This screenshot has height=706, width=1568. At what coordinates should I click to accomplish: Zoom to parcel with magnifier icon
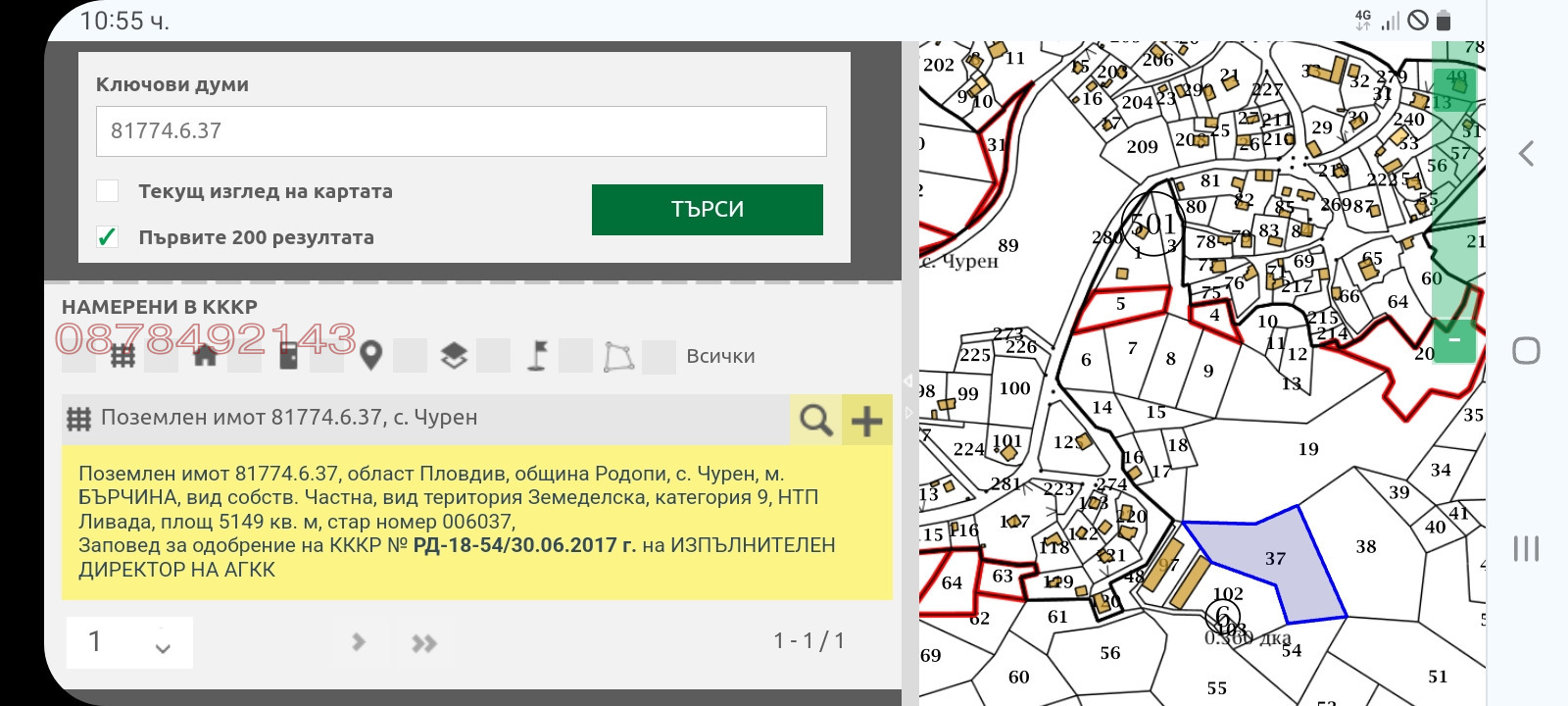pos(815,420)
